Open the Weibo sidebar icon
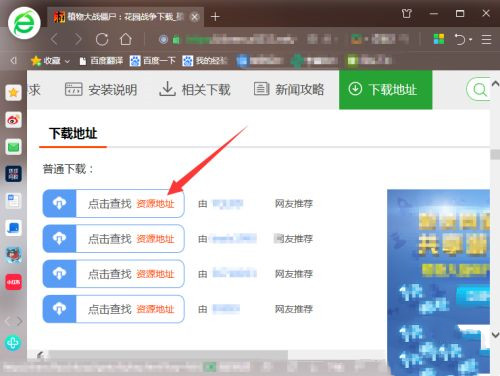The image size is (500, 376). click(13, 120)
